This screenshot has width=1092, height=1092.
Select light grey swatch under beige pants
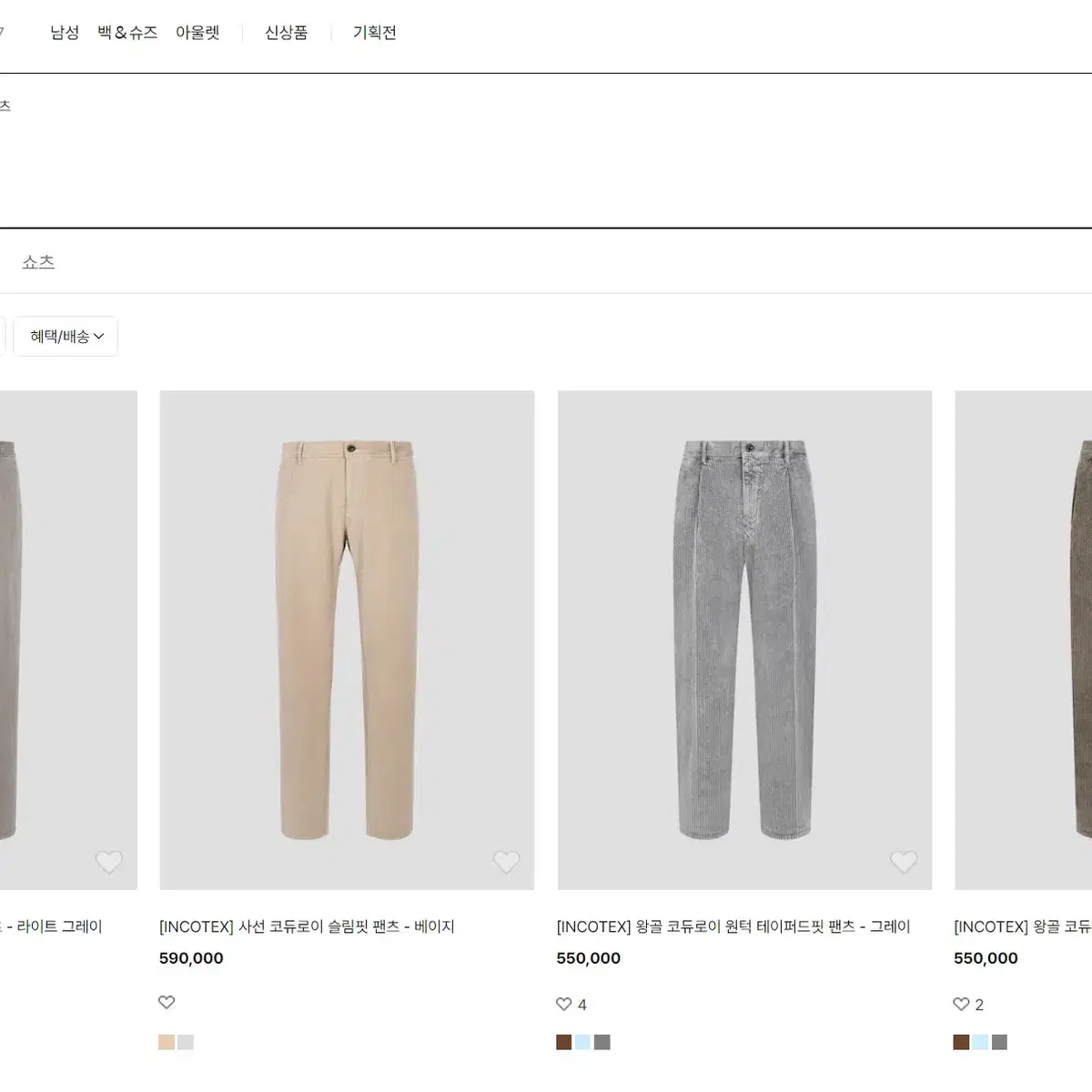pyautogui.click(x=186, y=1042)
